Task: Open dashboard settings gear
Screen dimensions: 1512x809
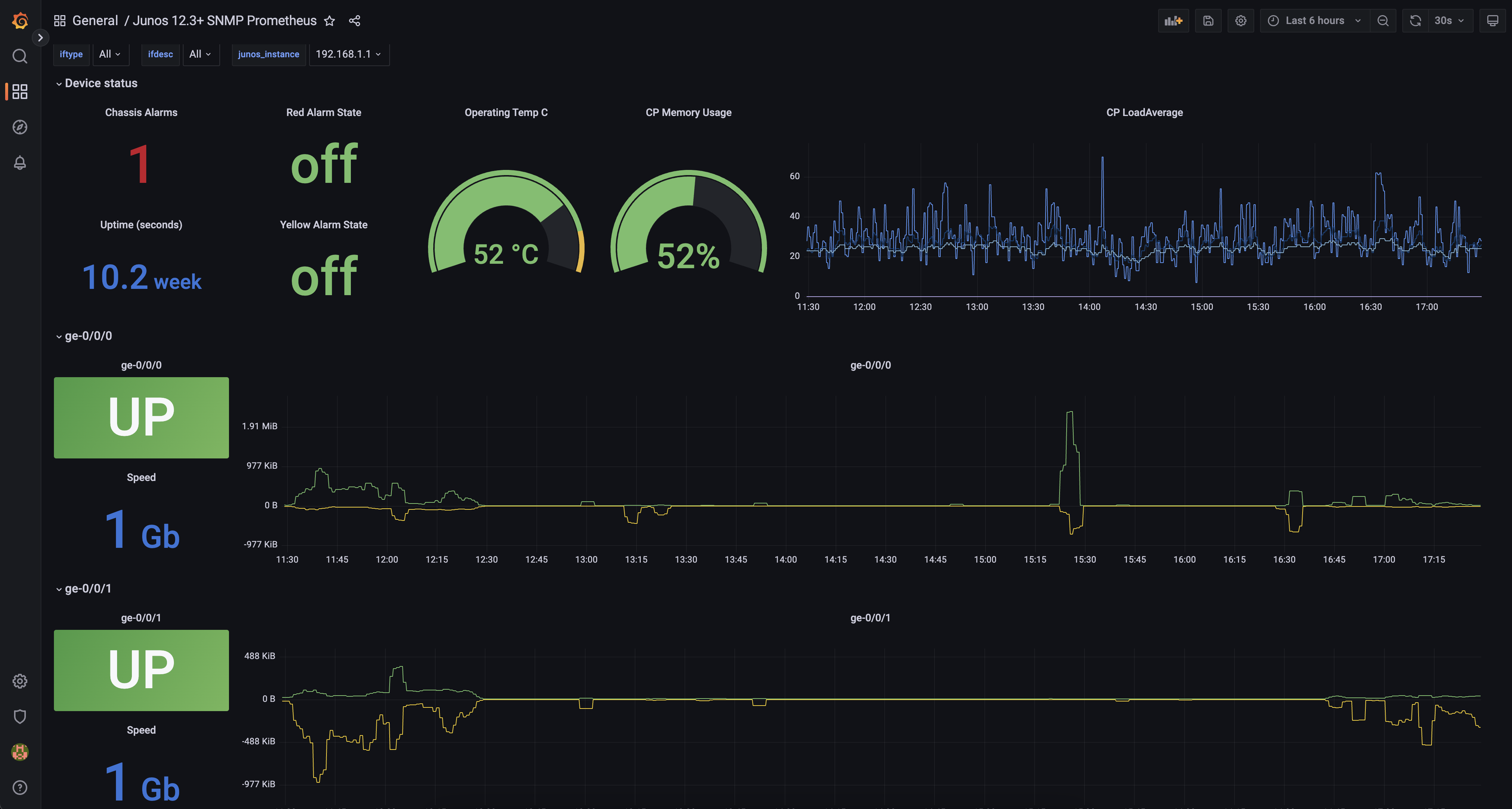Action: [1241, 21]
